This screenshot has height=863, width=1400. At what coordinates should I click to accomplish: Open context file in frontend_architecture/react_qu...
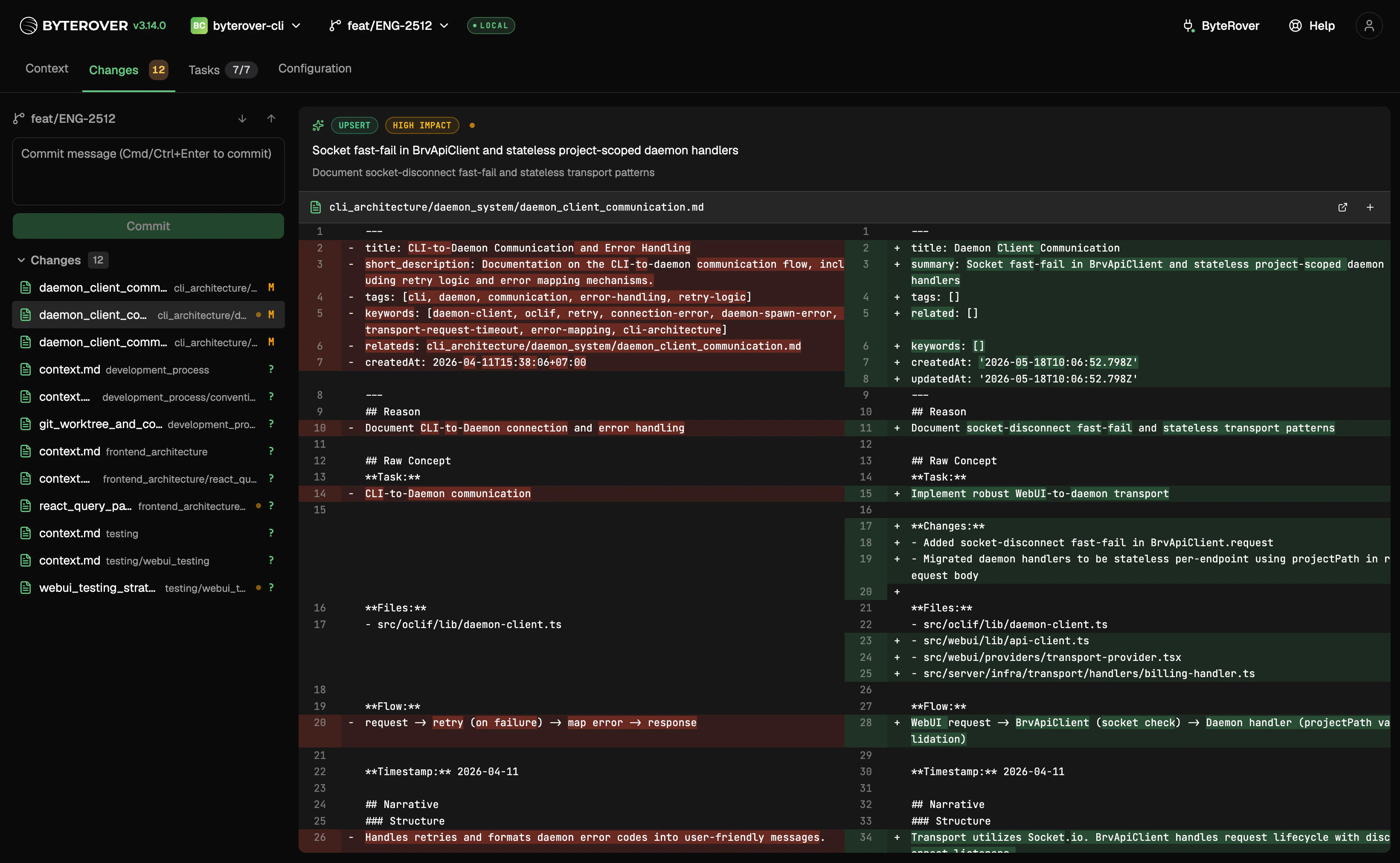pos(148,479)
